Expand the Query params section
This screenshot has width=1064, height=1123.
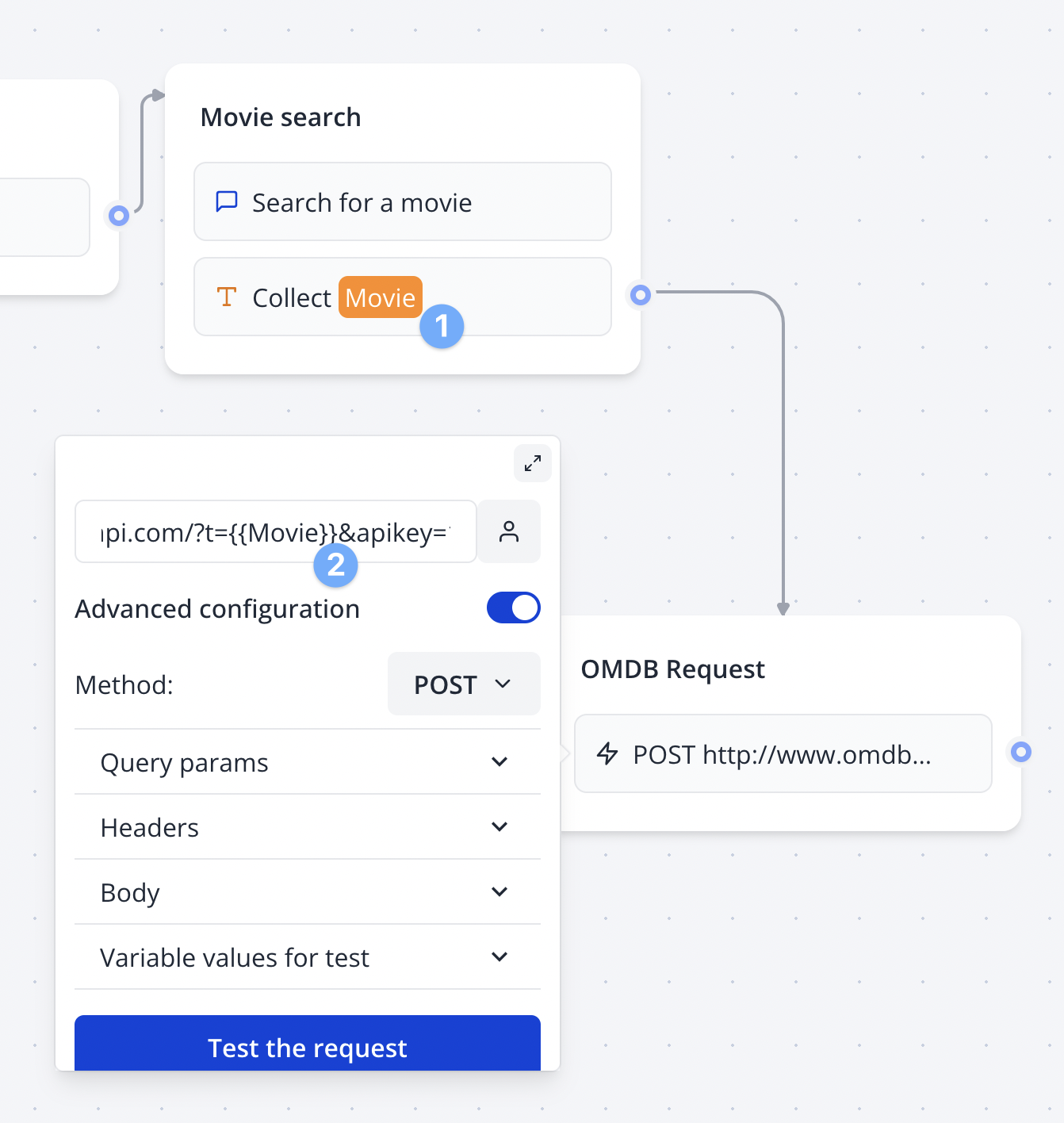tap(308, 762)
